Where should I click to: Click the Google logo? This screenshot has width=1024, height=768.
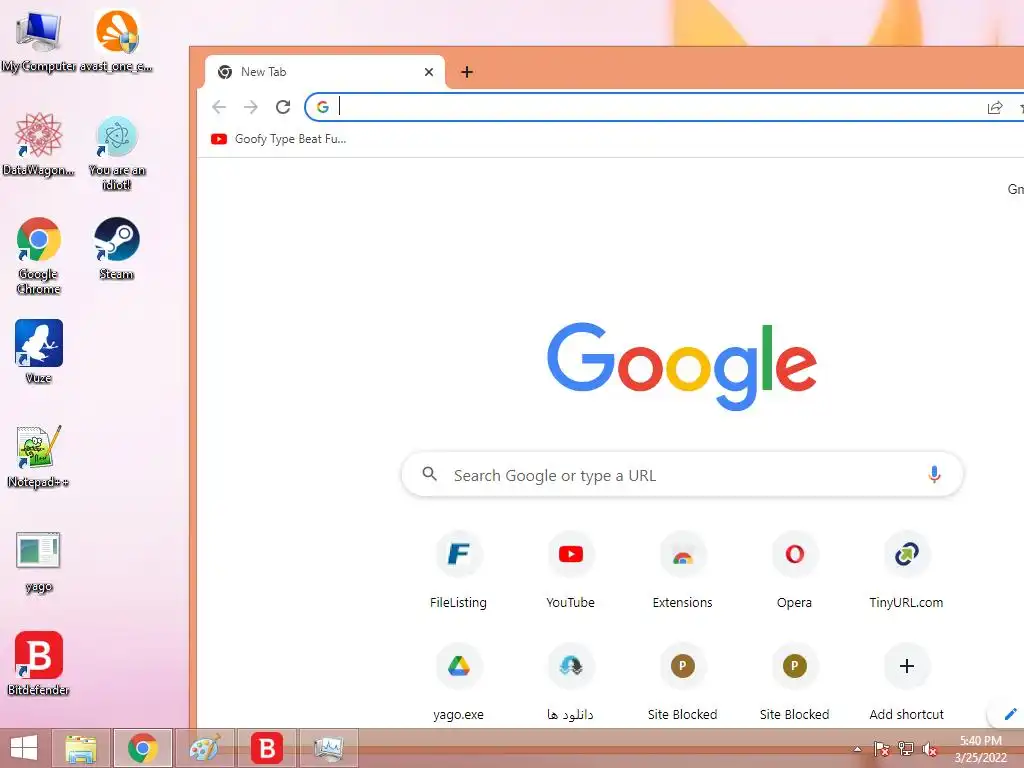682,365
